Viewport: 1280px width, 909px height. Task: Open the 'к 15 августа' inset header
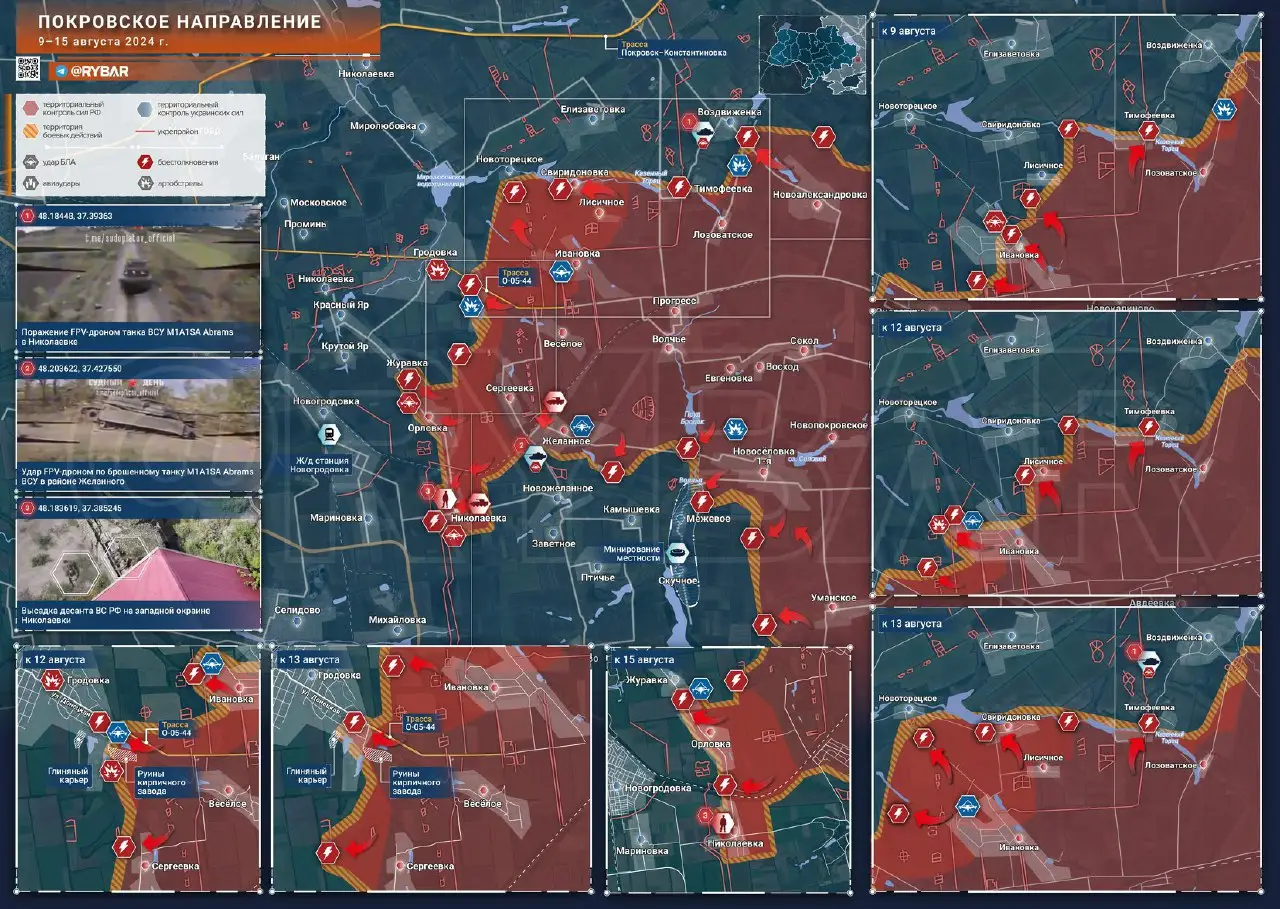coord(644,660)
